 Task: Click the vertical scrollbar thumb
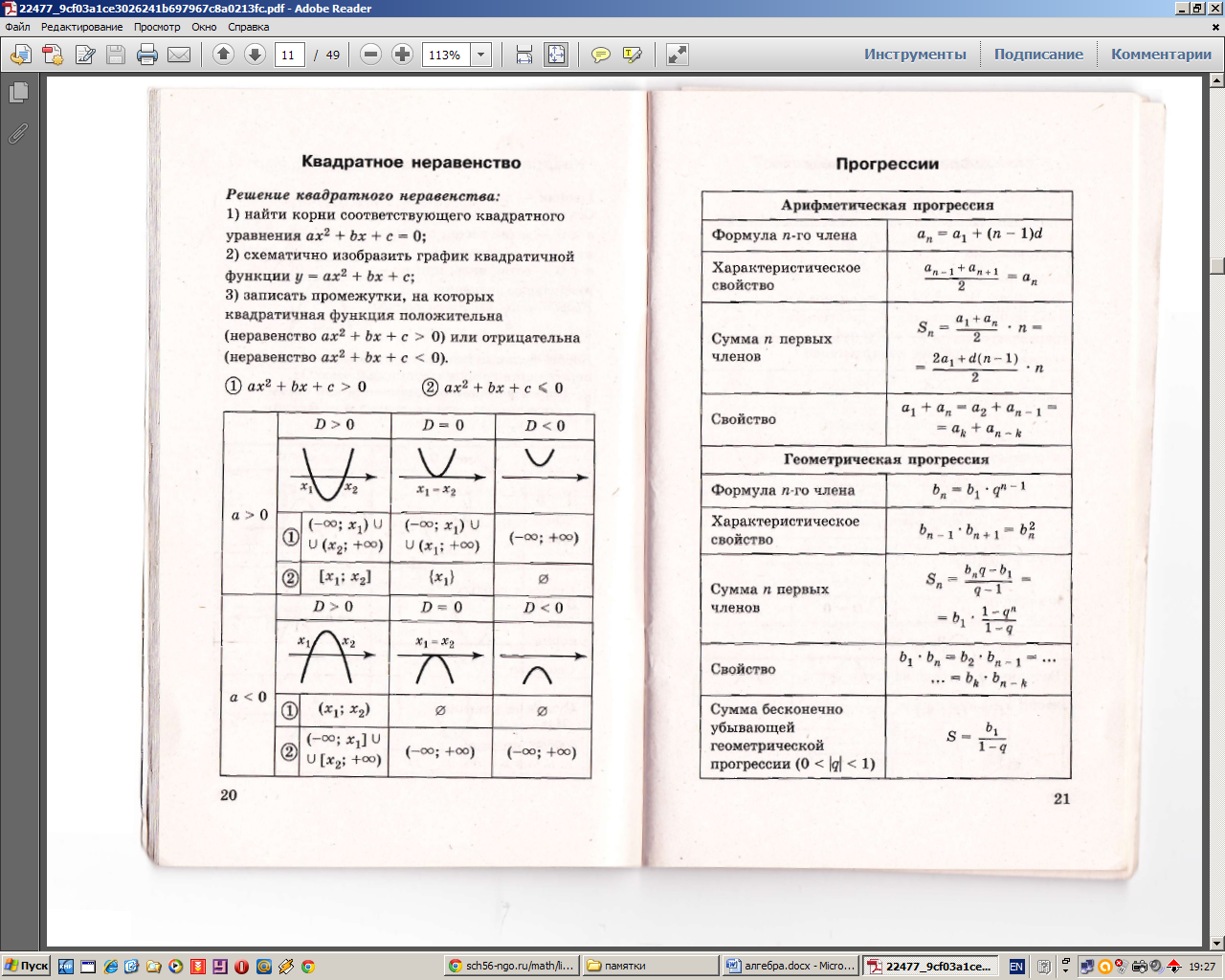tap(1216, 266)
